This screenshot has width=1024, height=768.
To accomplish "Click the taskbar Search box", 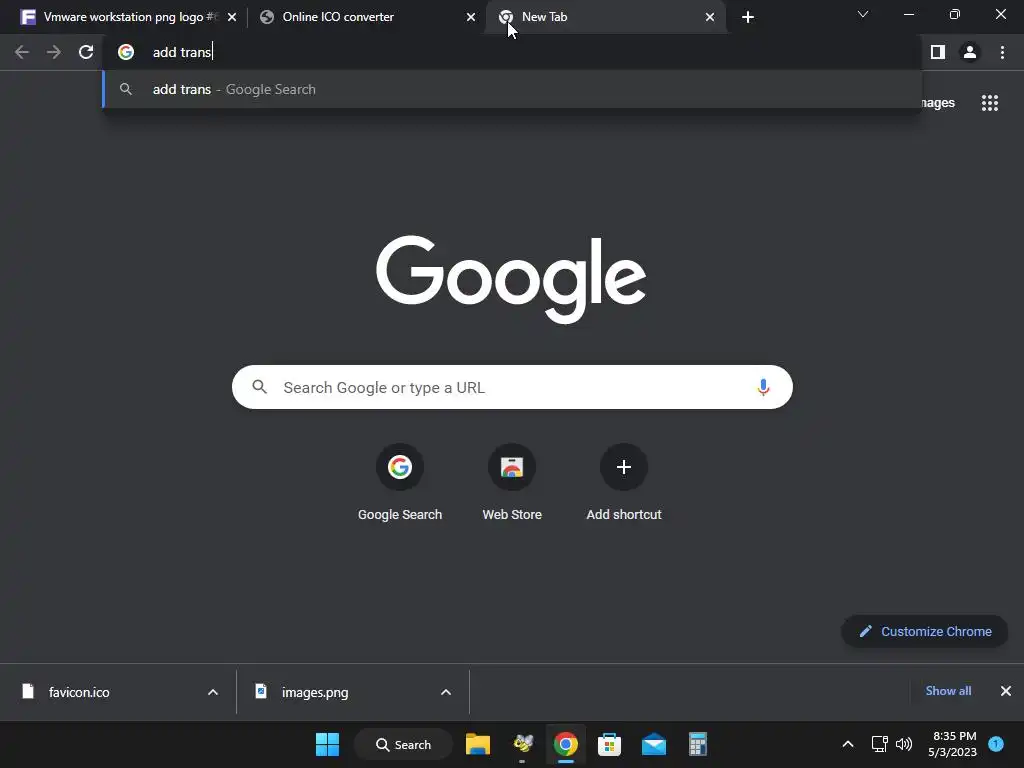I will coord(404,744).
